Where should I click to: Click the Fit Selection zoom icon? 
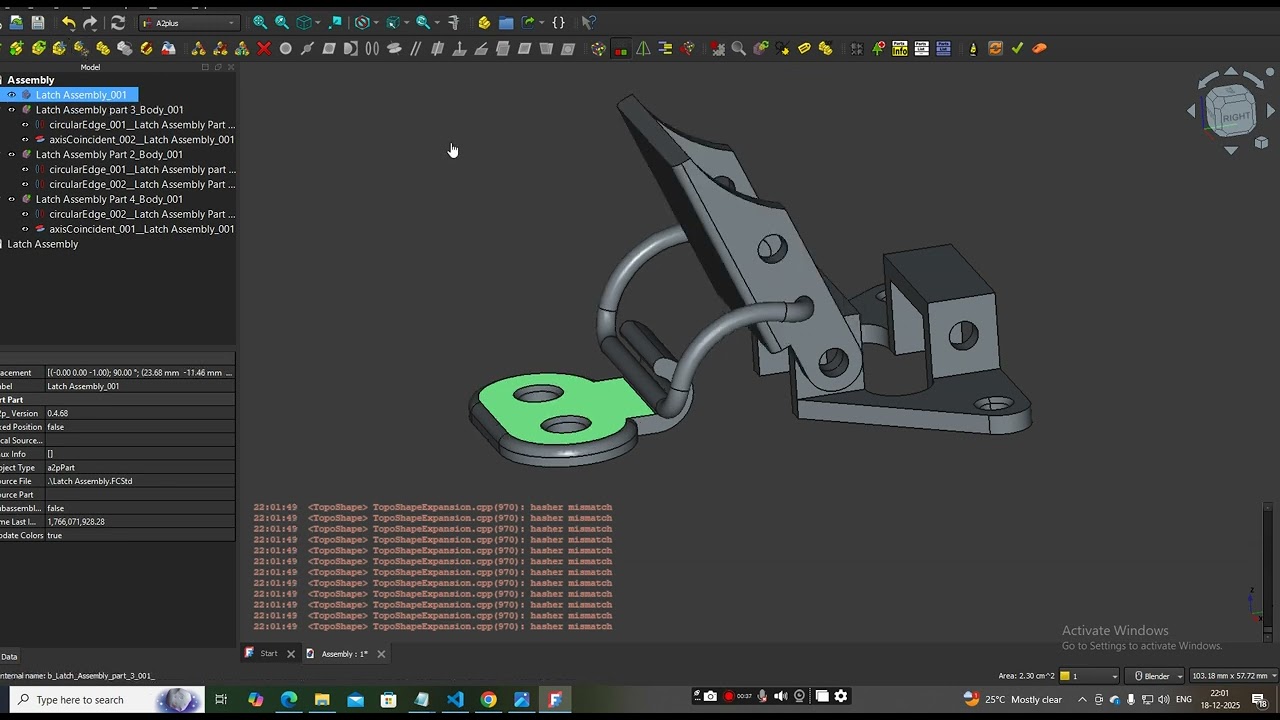[x=282, y=22]
